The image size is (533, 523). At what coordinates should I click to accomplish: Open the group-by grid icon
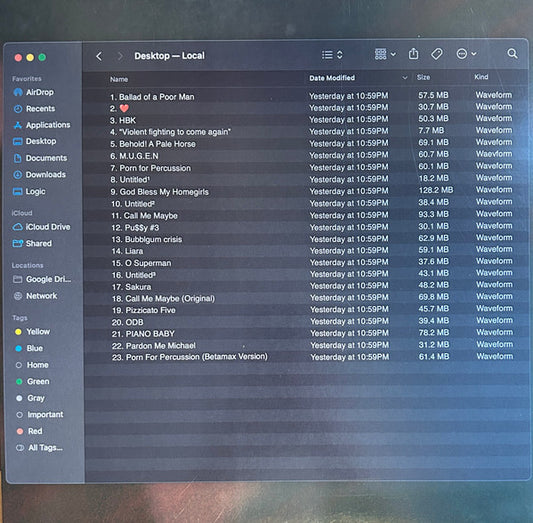tap(380, 54)
